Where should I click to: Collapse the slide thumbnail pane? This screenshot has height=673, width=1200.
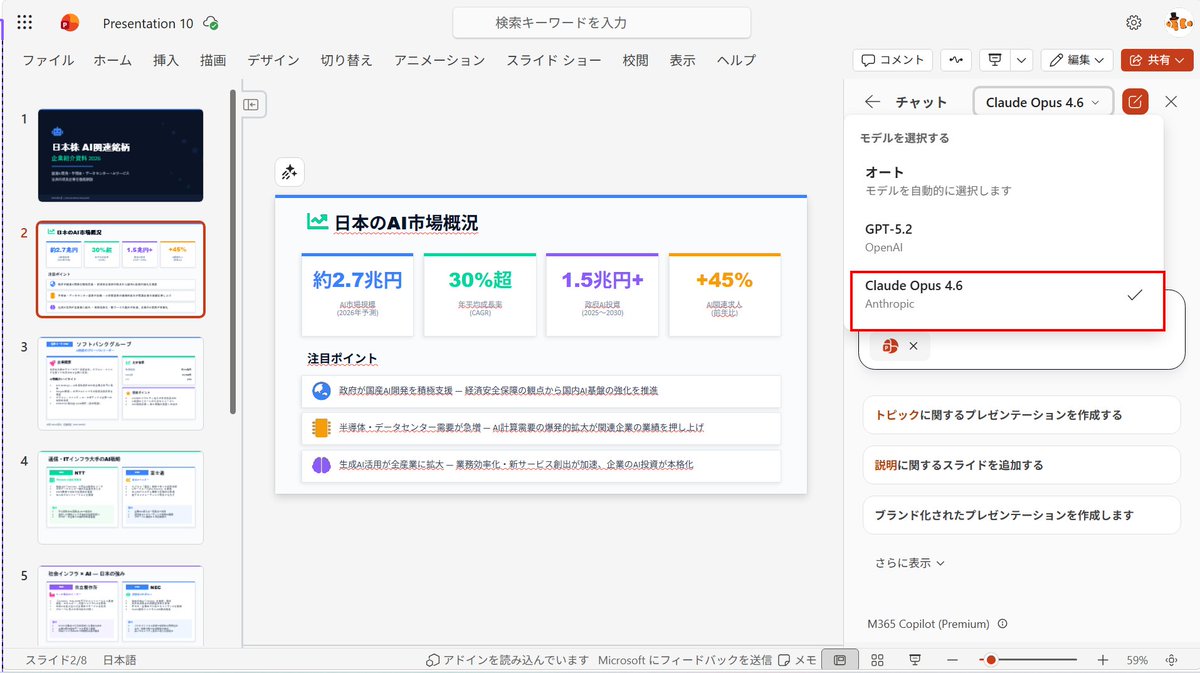coord(252,104)
